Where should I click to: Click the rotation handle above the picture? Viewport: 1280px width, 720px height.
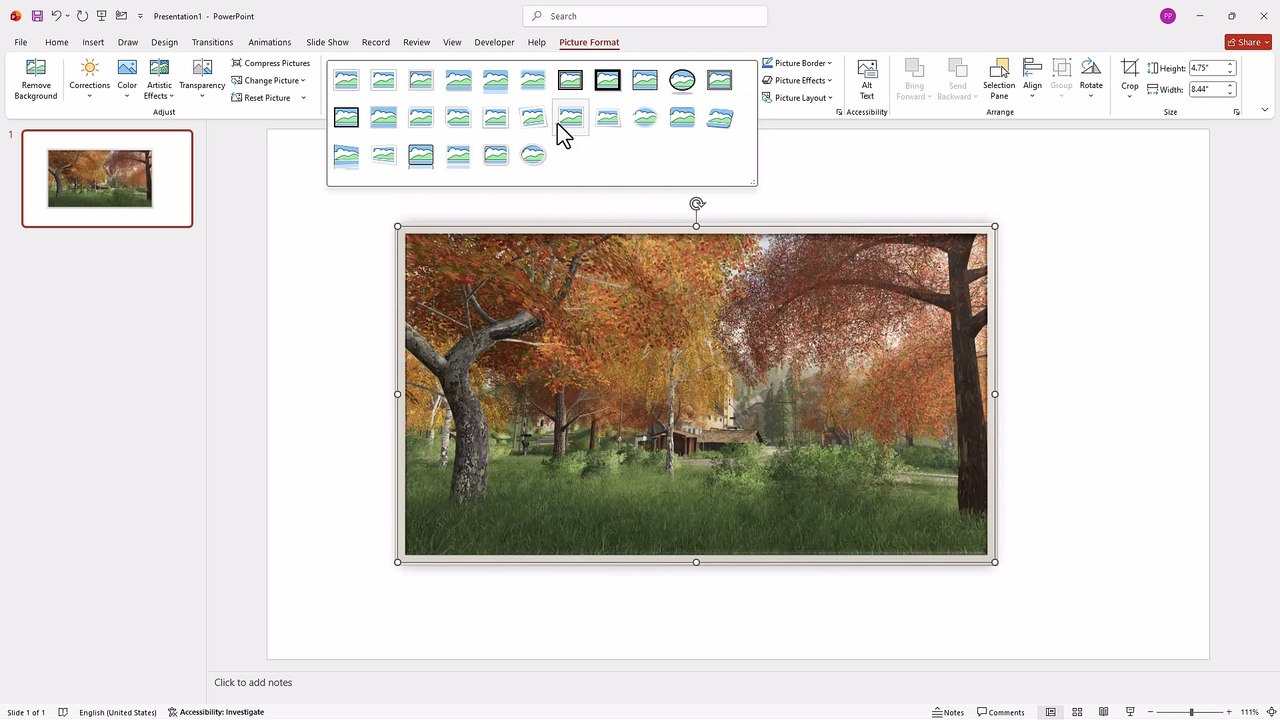click(697, 204)
